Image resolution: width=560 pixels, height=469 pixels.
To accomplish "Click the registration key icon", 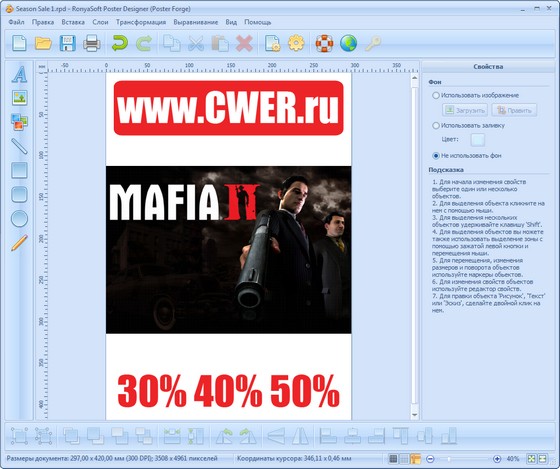I will (373, 43).
